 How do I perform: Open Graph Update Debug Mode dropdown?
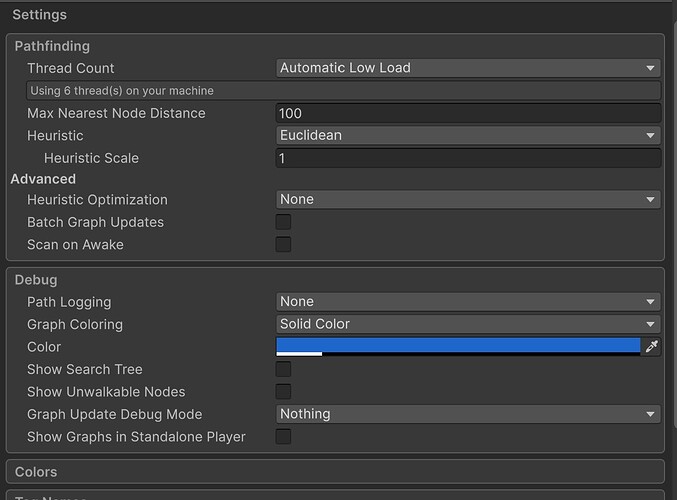pyautogui.click(x=467, y=414)
